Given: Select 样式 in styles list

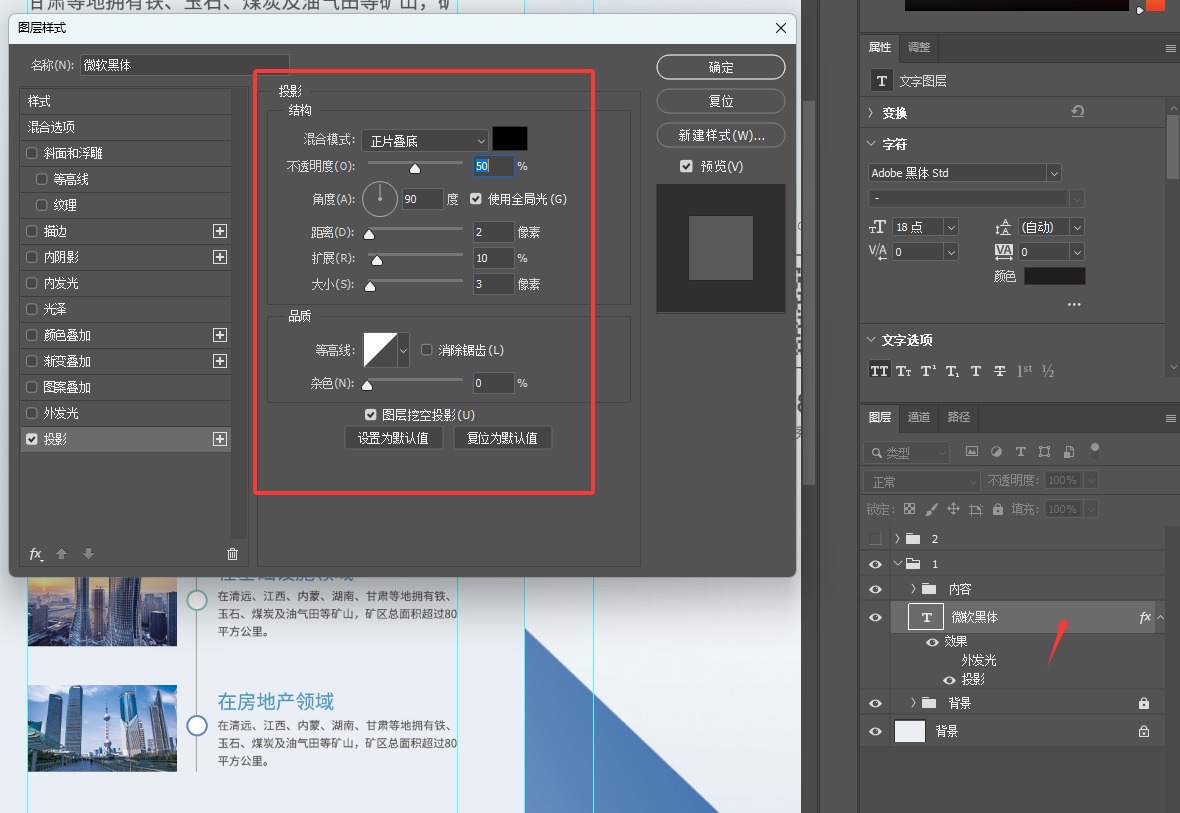Looking at the screenshot, I should [126, 101].
